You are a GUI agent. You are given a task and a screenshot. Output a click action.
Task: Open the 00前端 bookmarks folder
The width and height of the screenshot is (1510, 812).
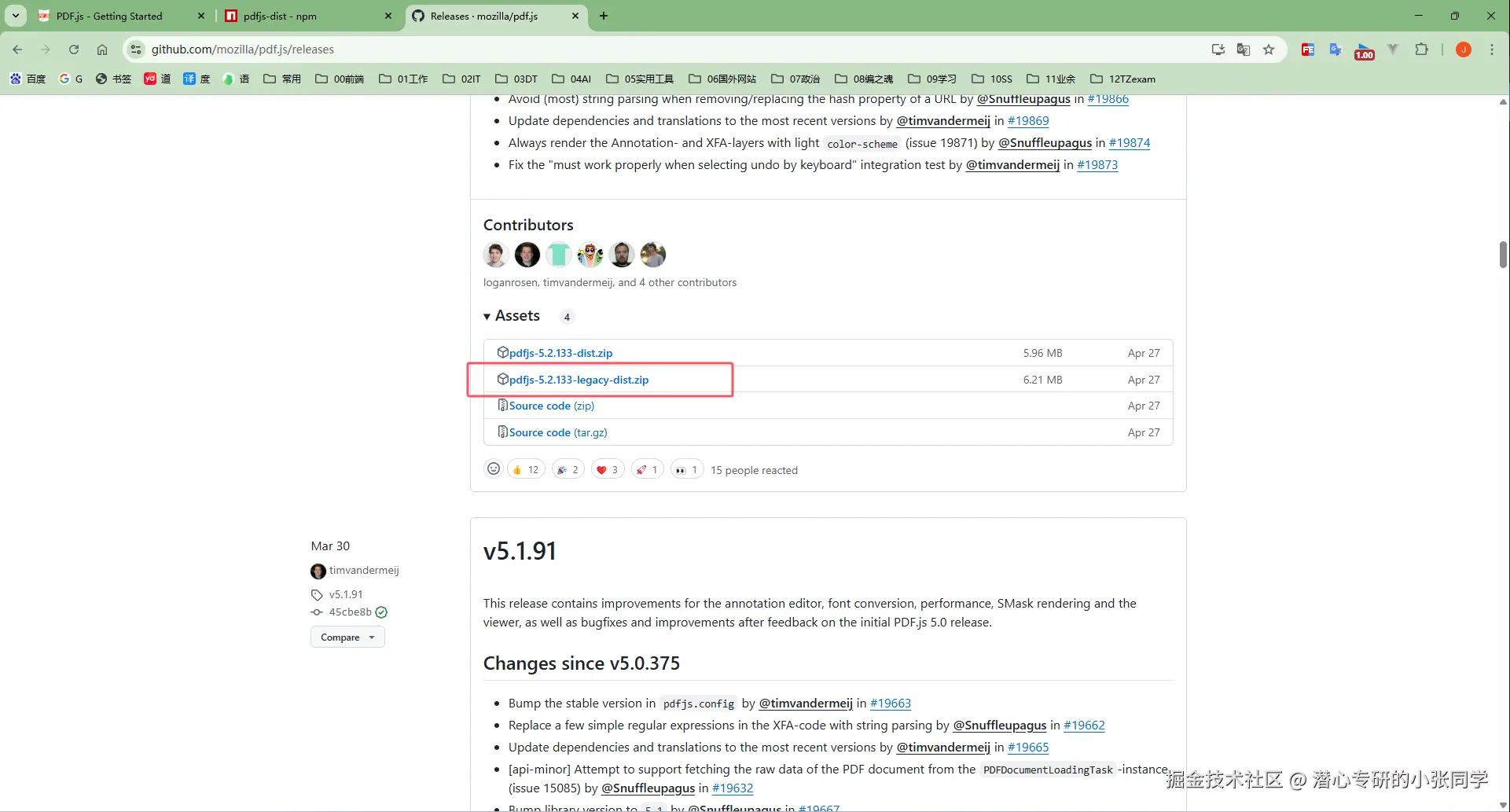(x=340, y=79)
